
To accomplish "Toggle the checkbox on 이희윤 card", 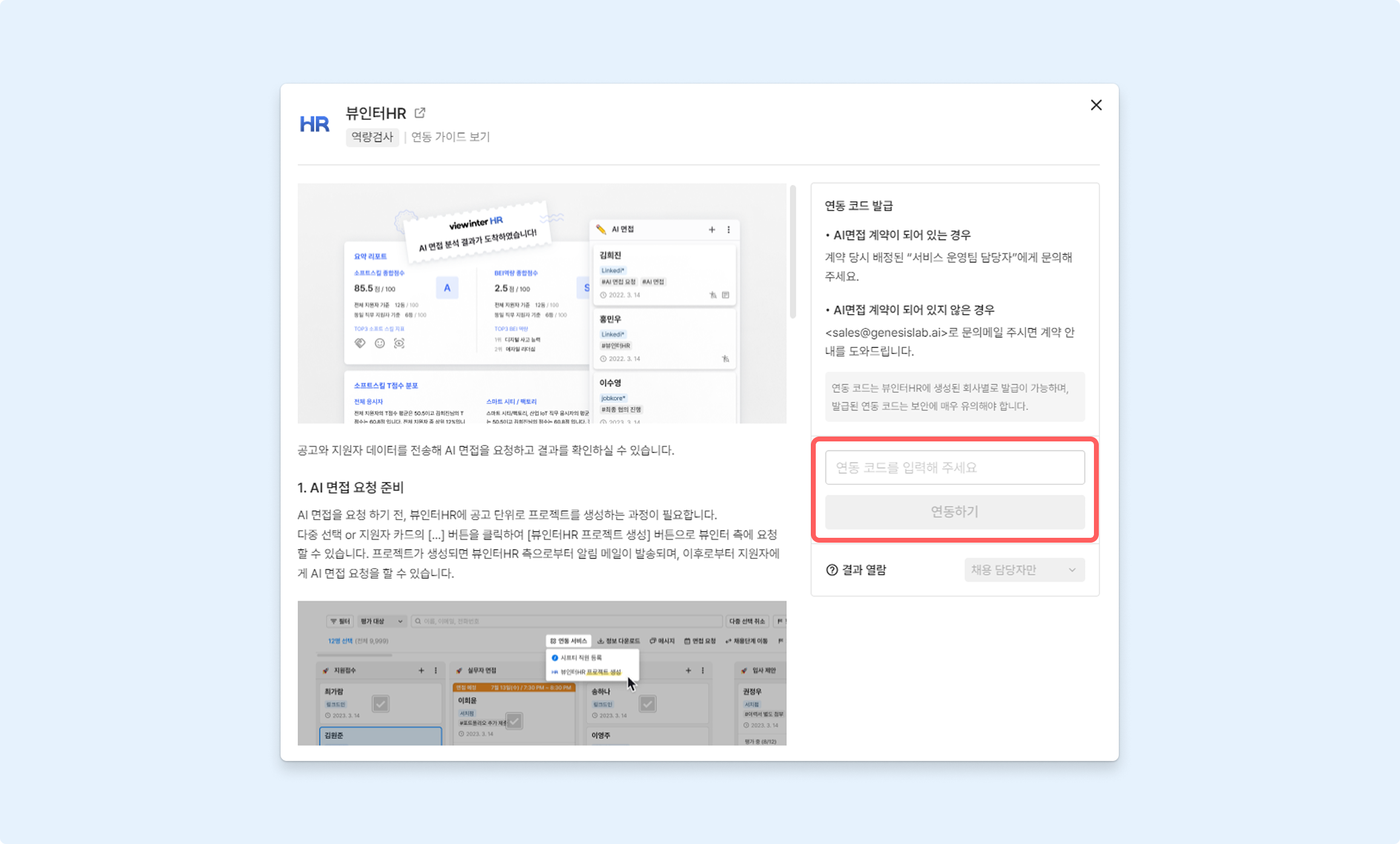I will tap(514, 720).
